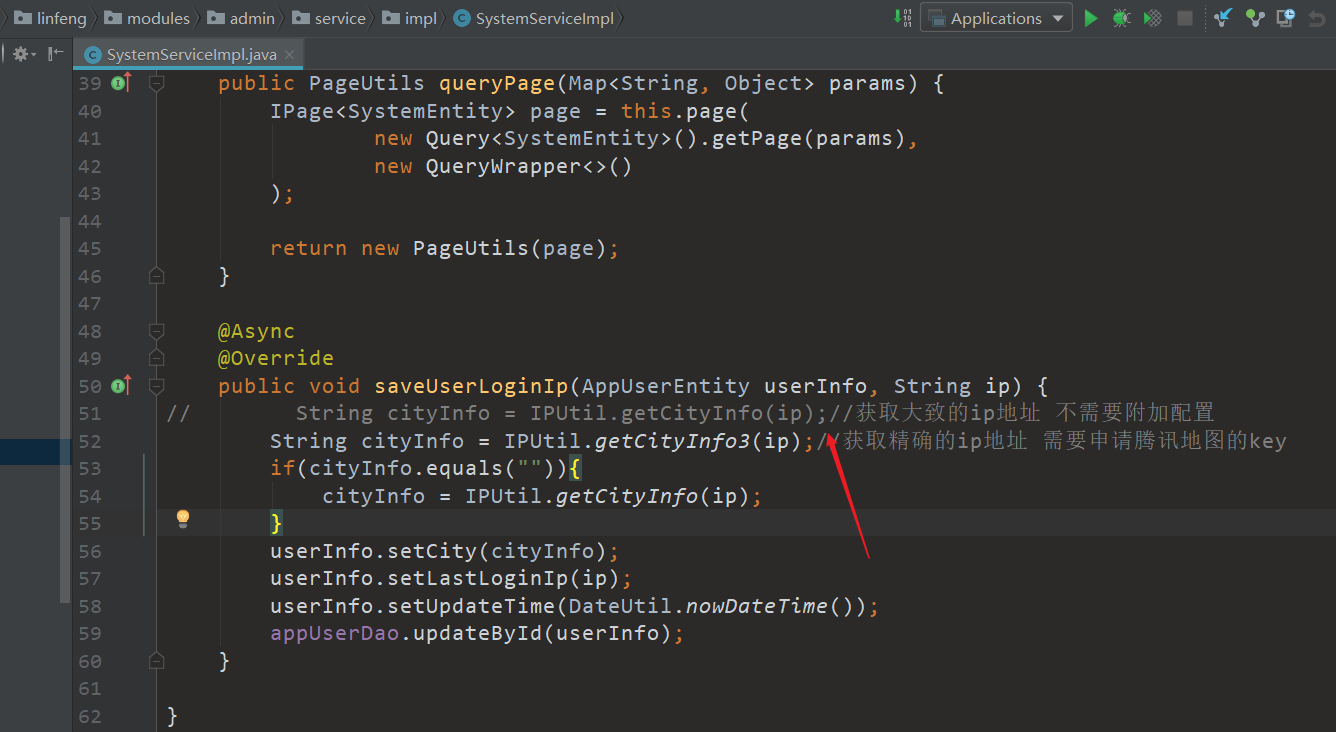Update project from VCS
This screenshot has width=1336, height=732.
(x=1223, y=18)
